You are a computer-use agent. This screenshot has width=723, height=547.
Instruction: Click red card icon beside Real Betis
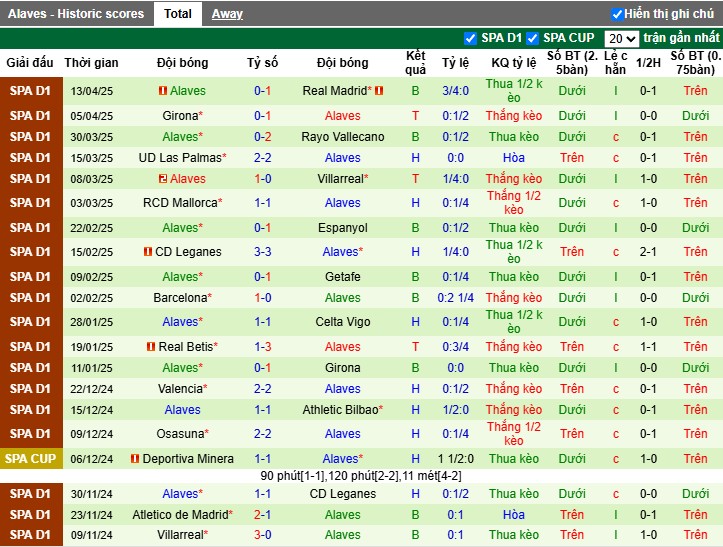(151, 346)
